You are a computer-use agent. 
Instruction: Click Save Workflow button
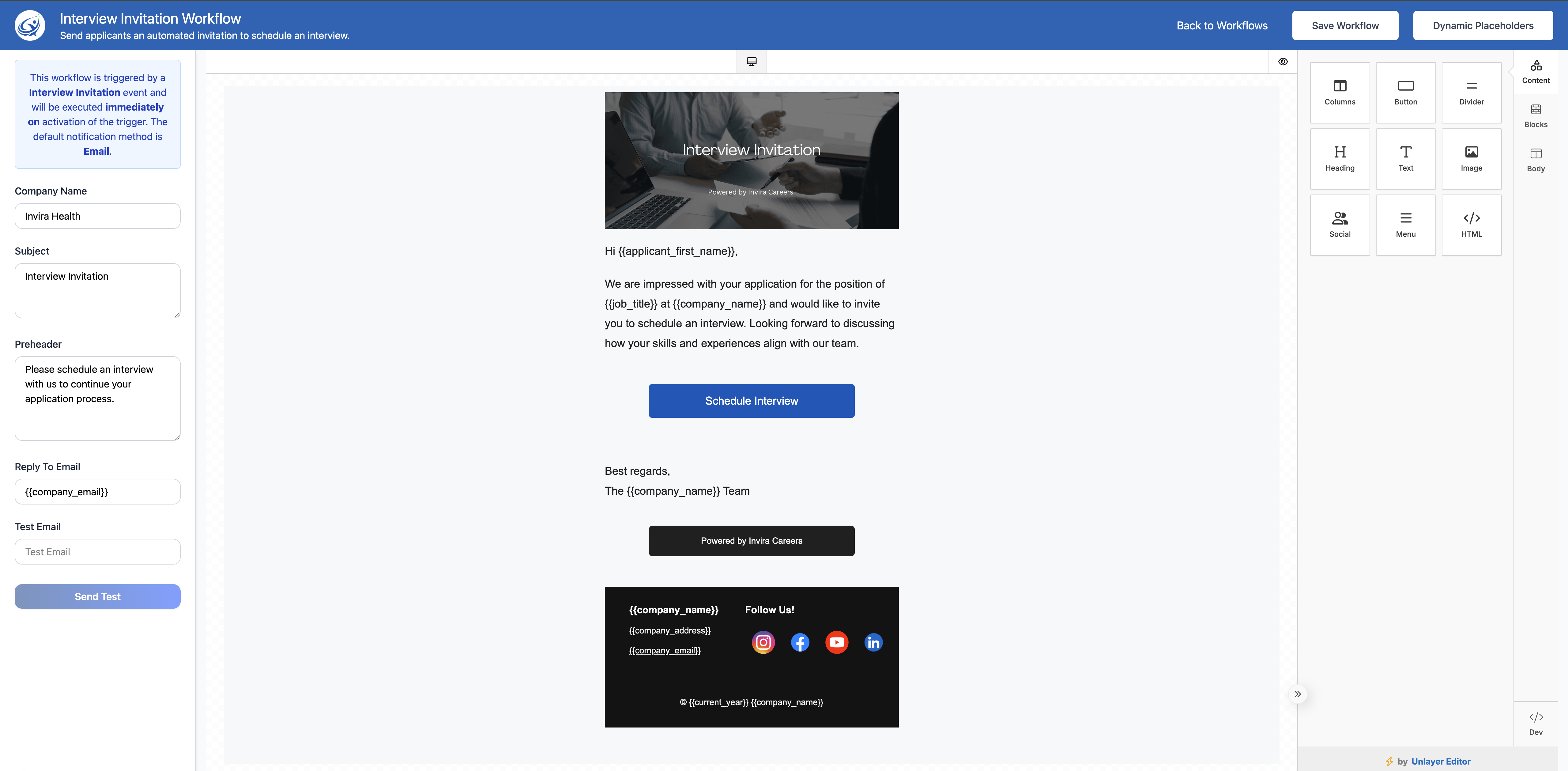pos(1345,26)
